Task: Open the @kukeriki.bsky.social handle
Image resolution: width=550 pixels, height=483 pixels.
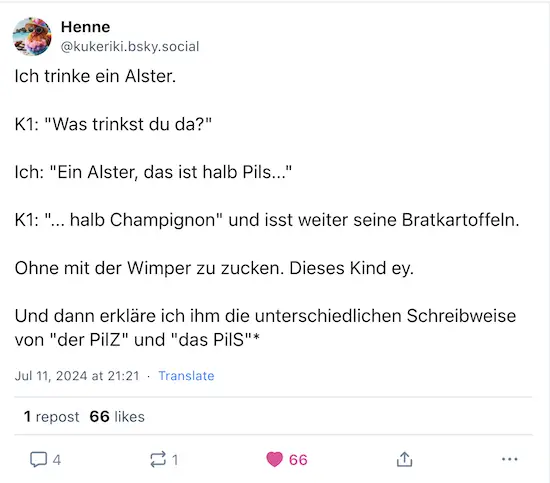Action: 130,47
